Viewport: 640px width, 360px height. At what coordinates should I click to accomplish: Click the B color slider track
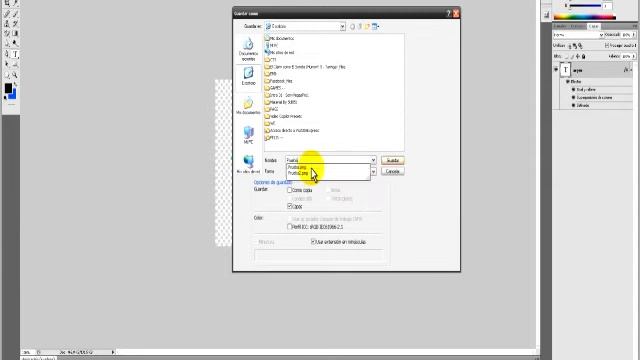point(585,6)
